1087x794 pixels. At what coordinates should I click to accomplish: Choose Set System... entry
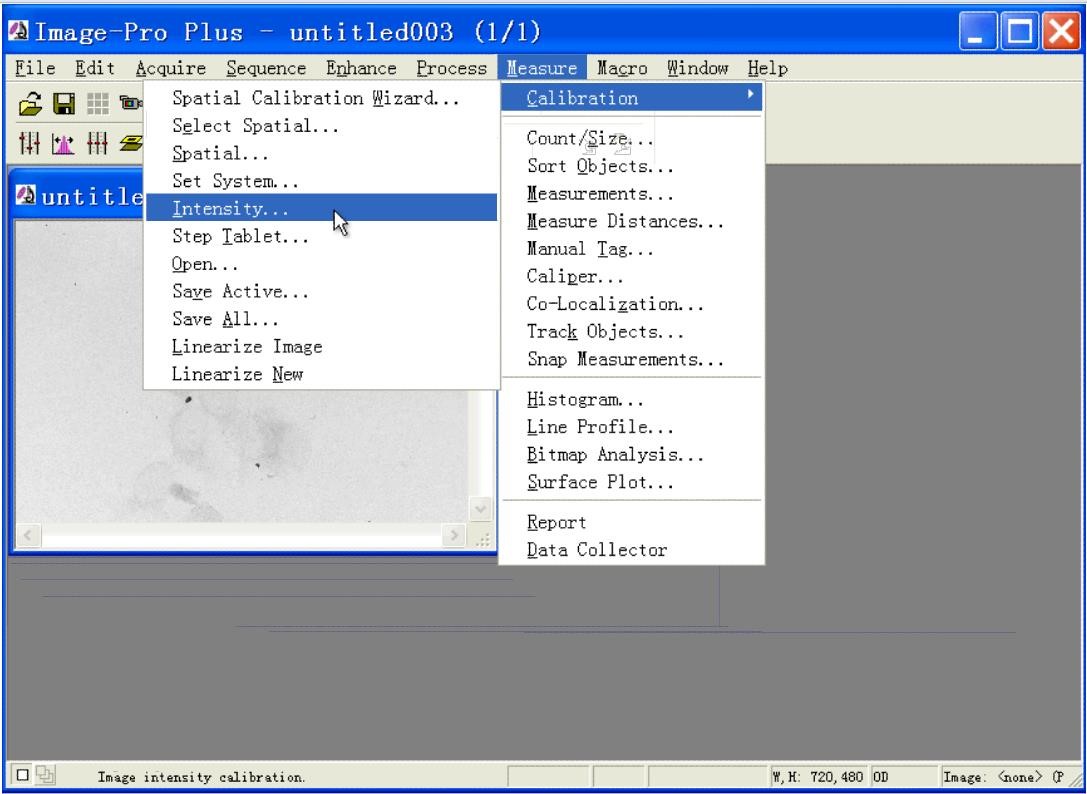tap(321, 181)
